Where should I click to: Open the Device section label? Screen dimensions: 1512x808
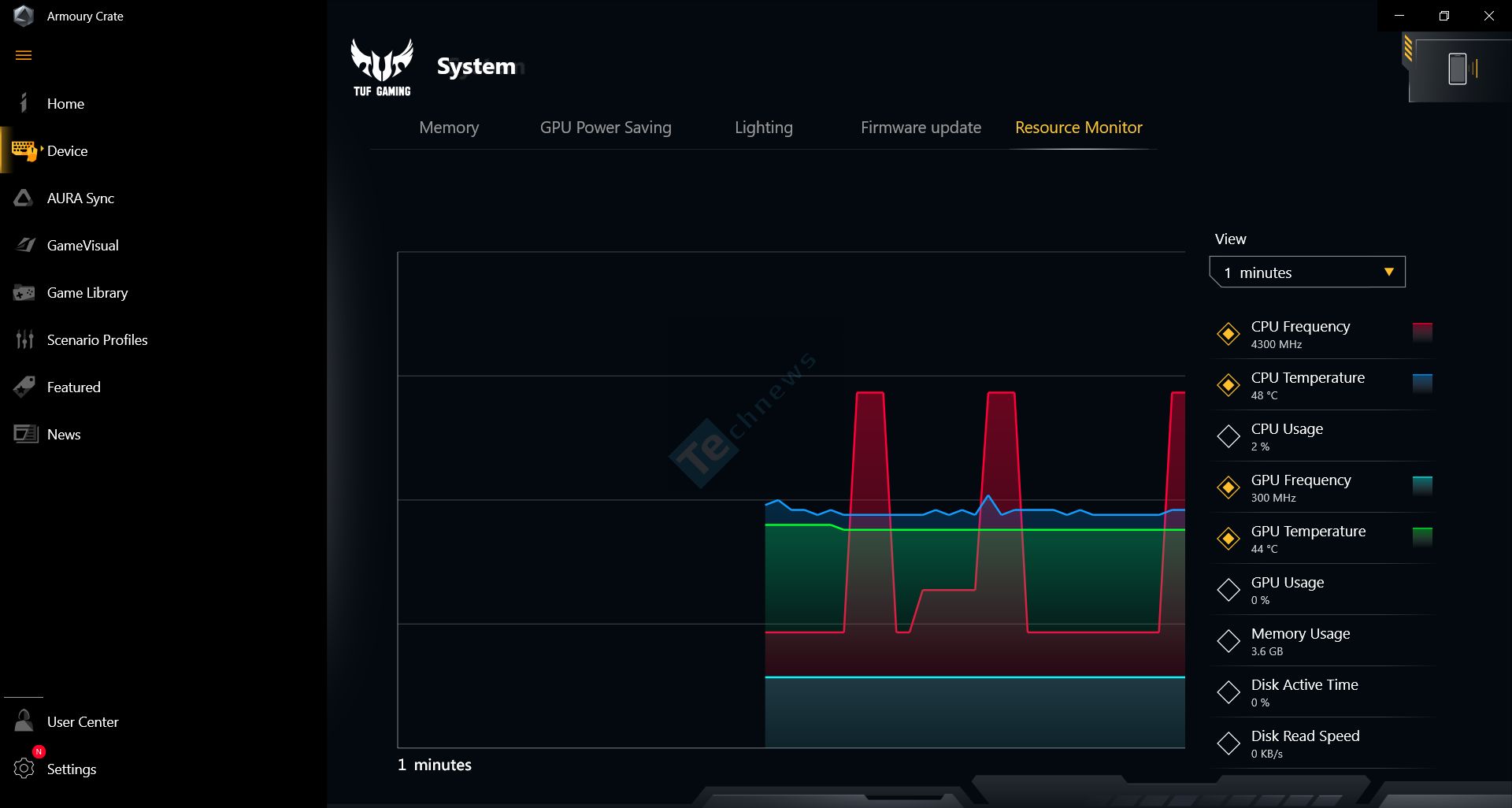(x=67, y=151)
